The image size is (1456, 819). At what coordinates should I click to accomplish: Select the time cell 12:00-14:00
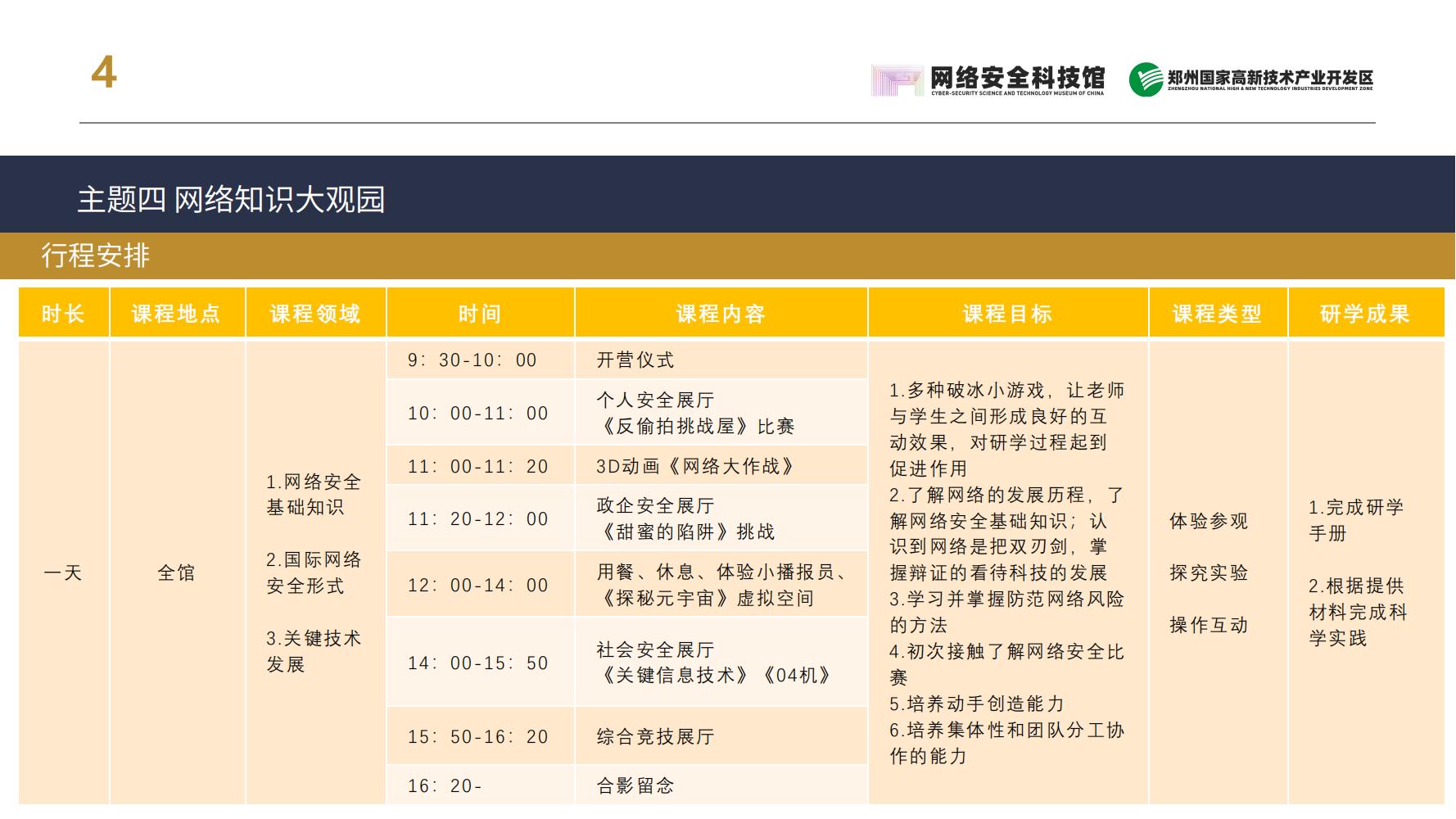(x=480, y=585)
